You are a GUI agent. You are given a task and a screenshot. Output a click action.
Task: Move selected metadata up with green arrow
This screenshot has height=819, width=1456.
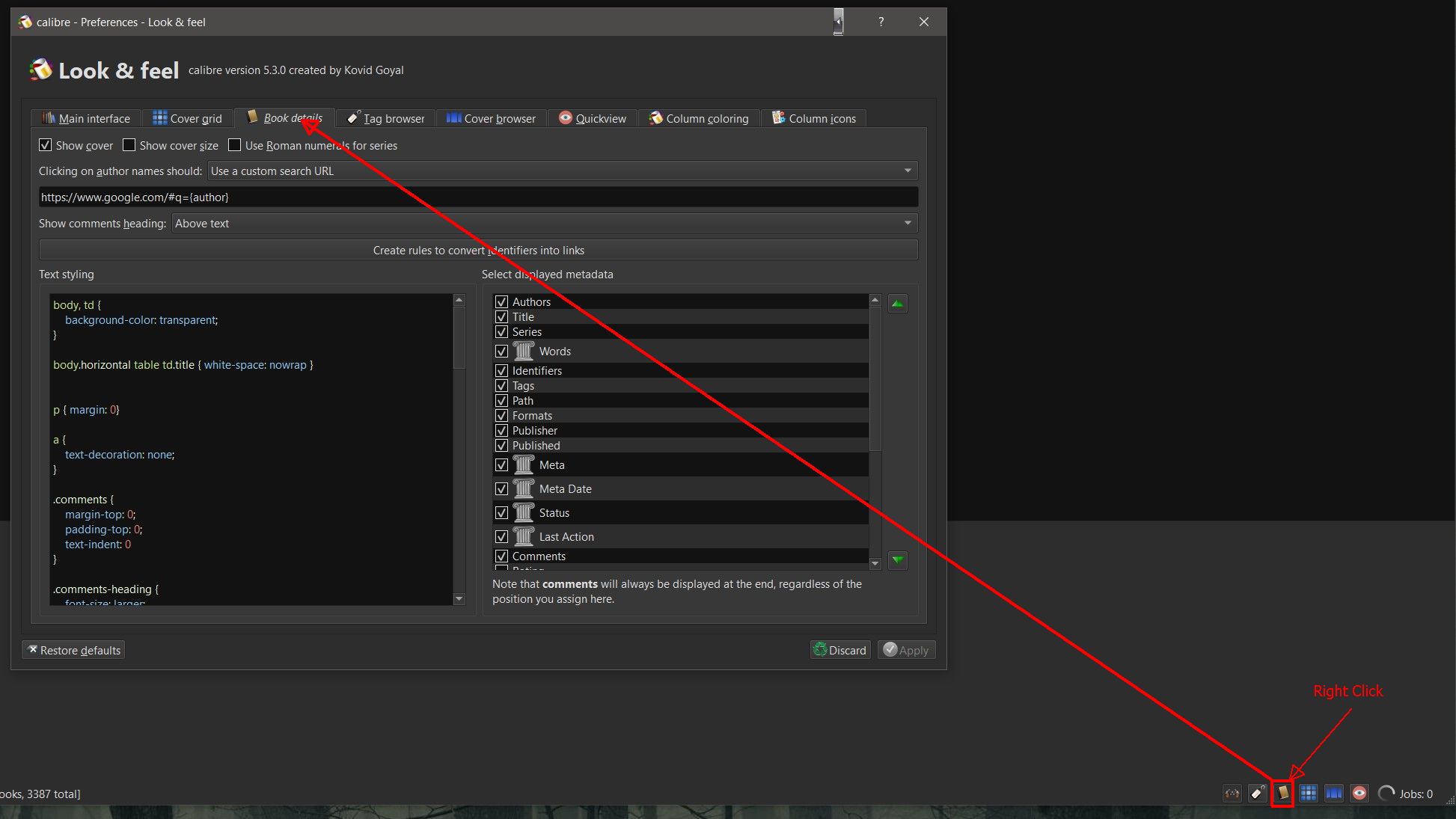tap(897, 304)
